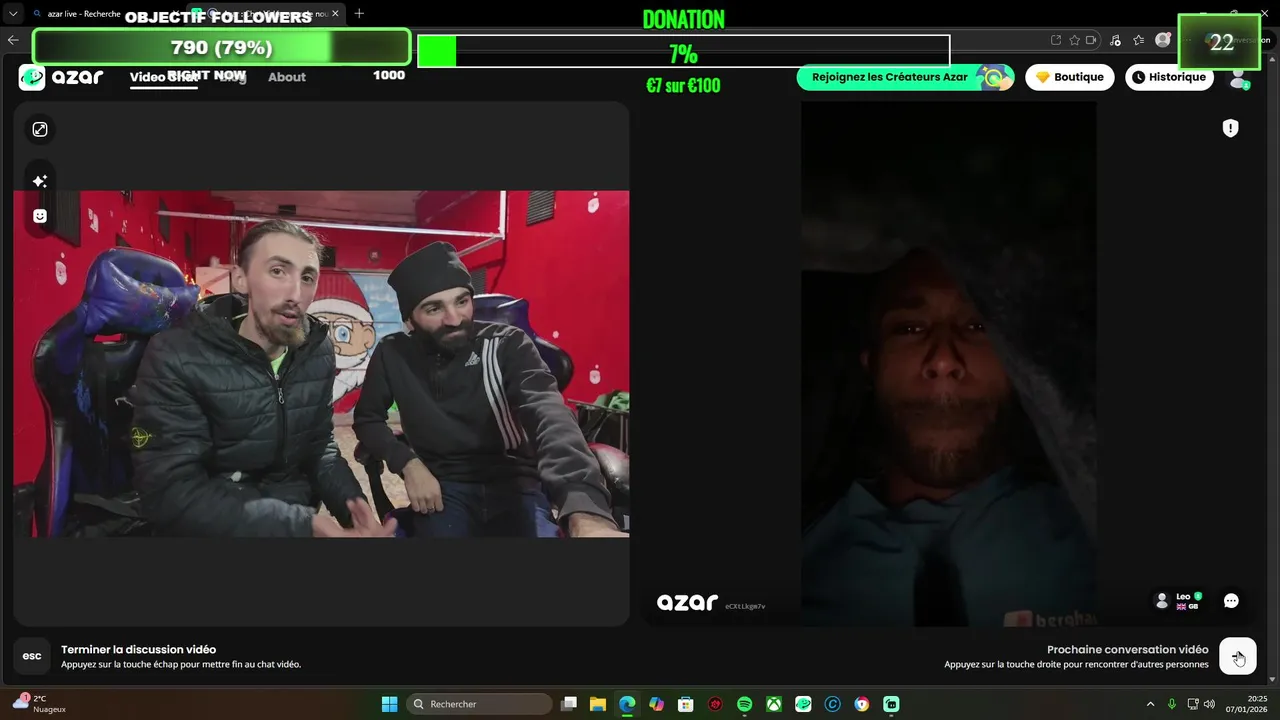
Task: Open File Explorer from taskbar
Action: (x=598, y=704)
